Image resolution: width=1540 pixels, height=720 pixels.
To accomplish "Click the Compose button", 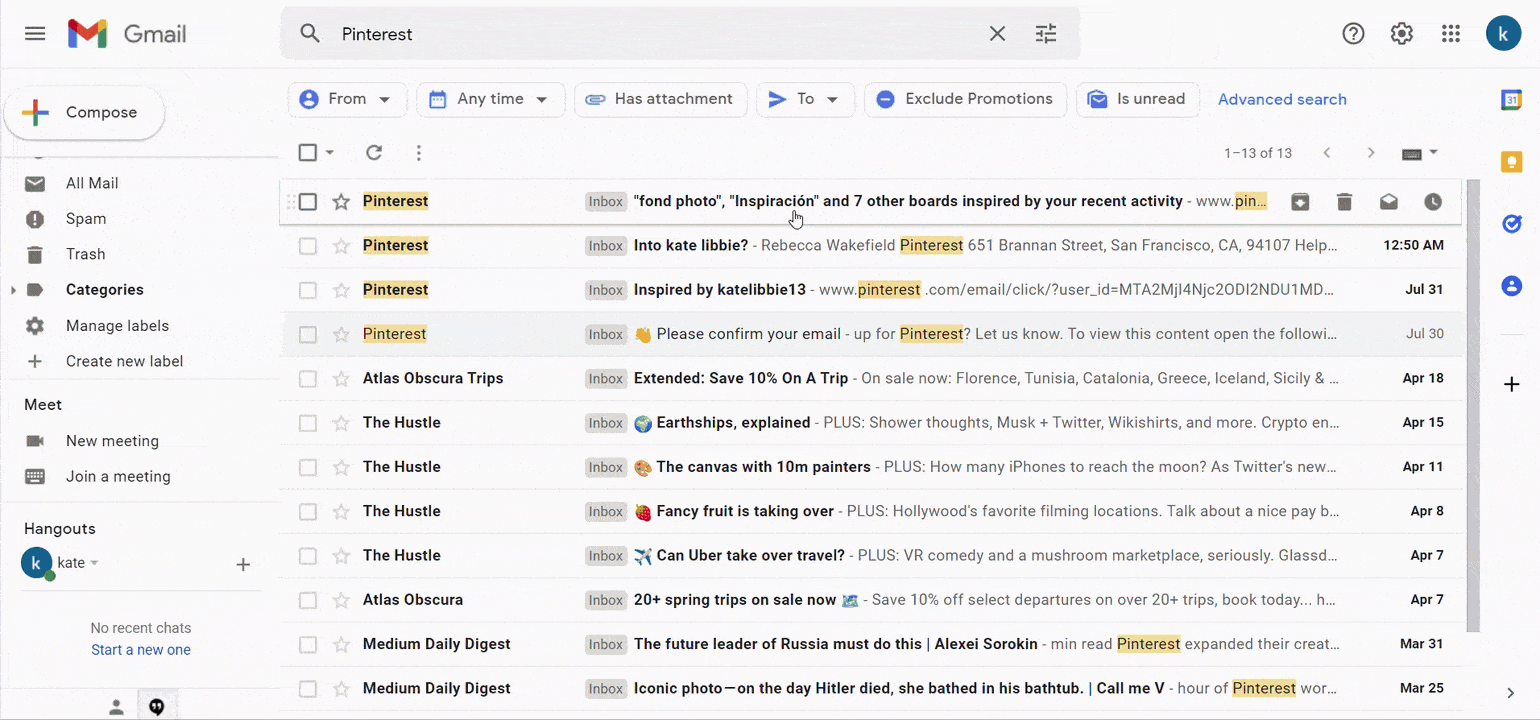I will pos(84,113).
